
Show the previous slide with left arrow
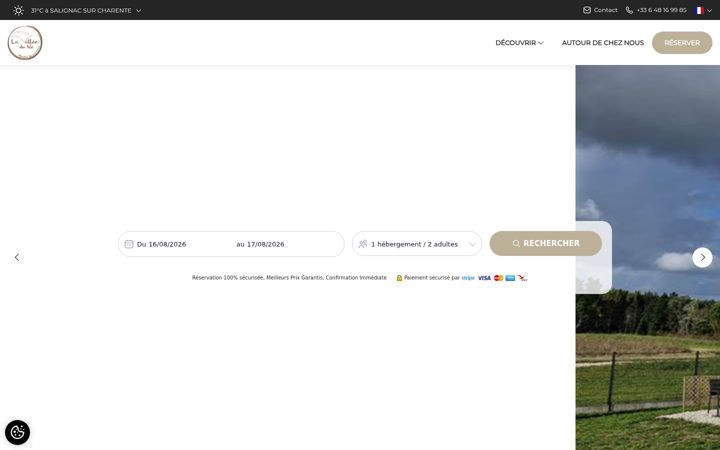pyautogui.click(x=17, y=257)
